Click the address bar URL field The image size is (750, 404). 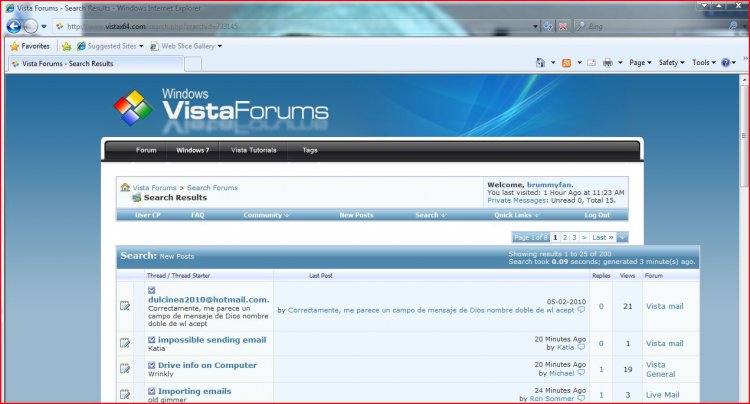(x=292, y=26)
